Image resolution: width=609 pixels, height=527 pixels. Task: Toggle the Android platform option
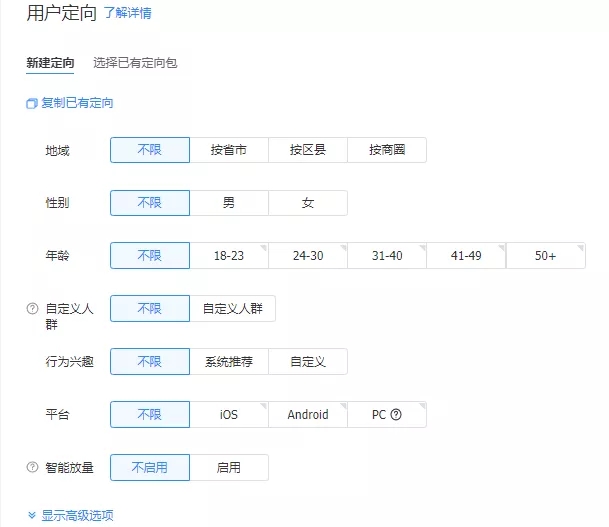308,415
